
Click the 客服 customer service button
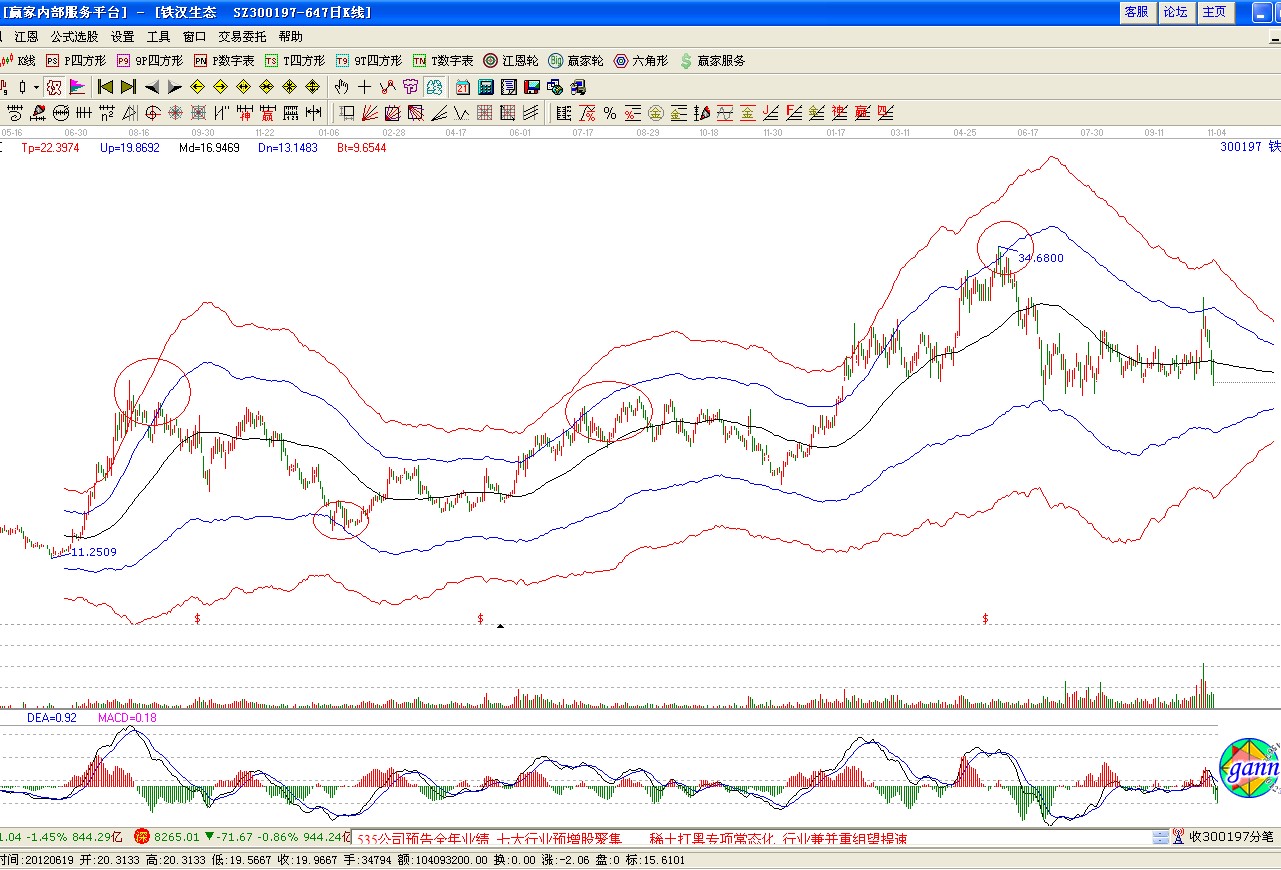[x=1136, y=12]
